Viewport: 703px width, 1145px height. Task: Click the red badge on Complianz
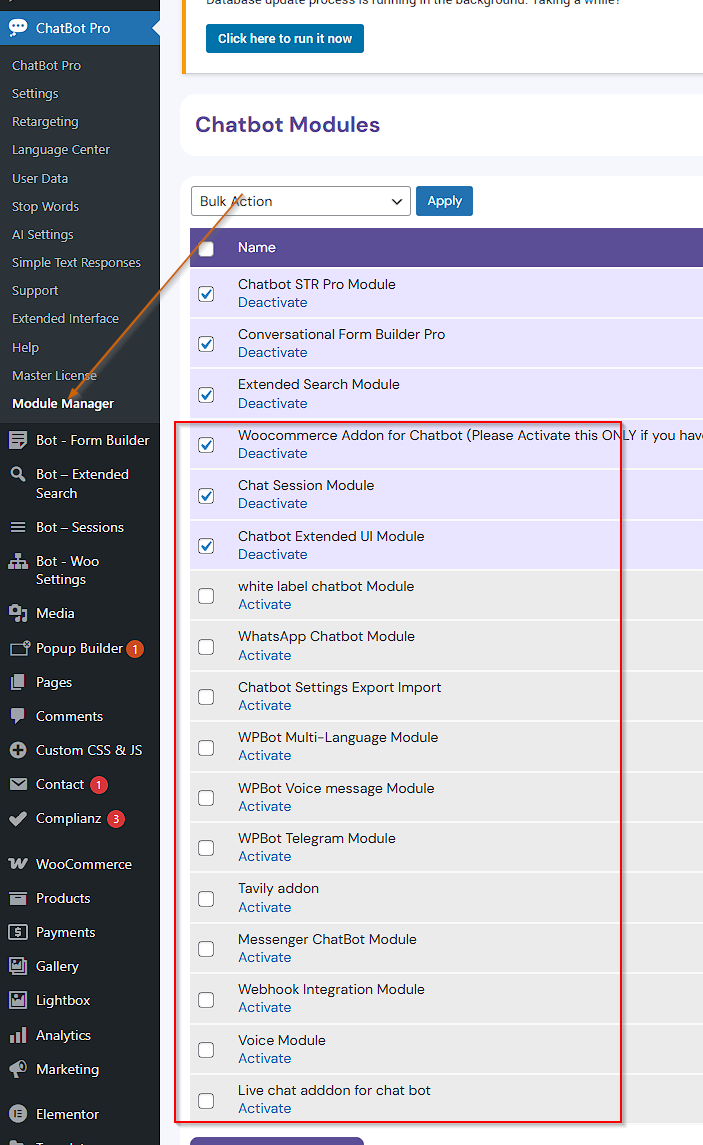(115, 819)
